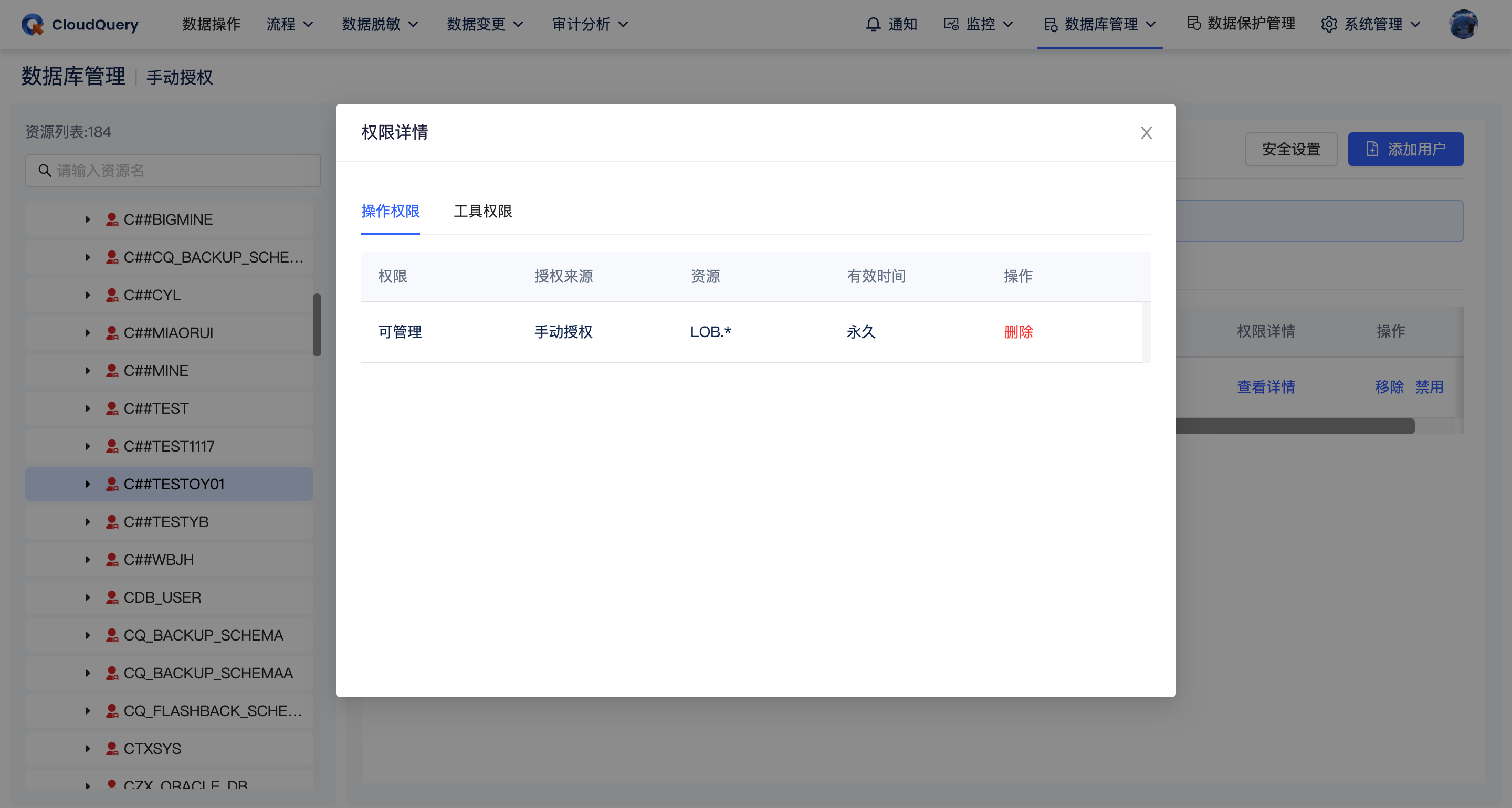Click the LOB.* resource cell
The height and width of the screenshot is (808, 1512).
click(710, 332)
